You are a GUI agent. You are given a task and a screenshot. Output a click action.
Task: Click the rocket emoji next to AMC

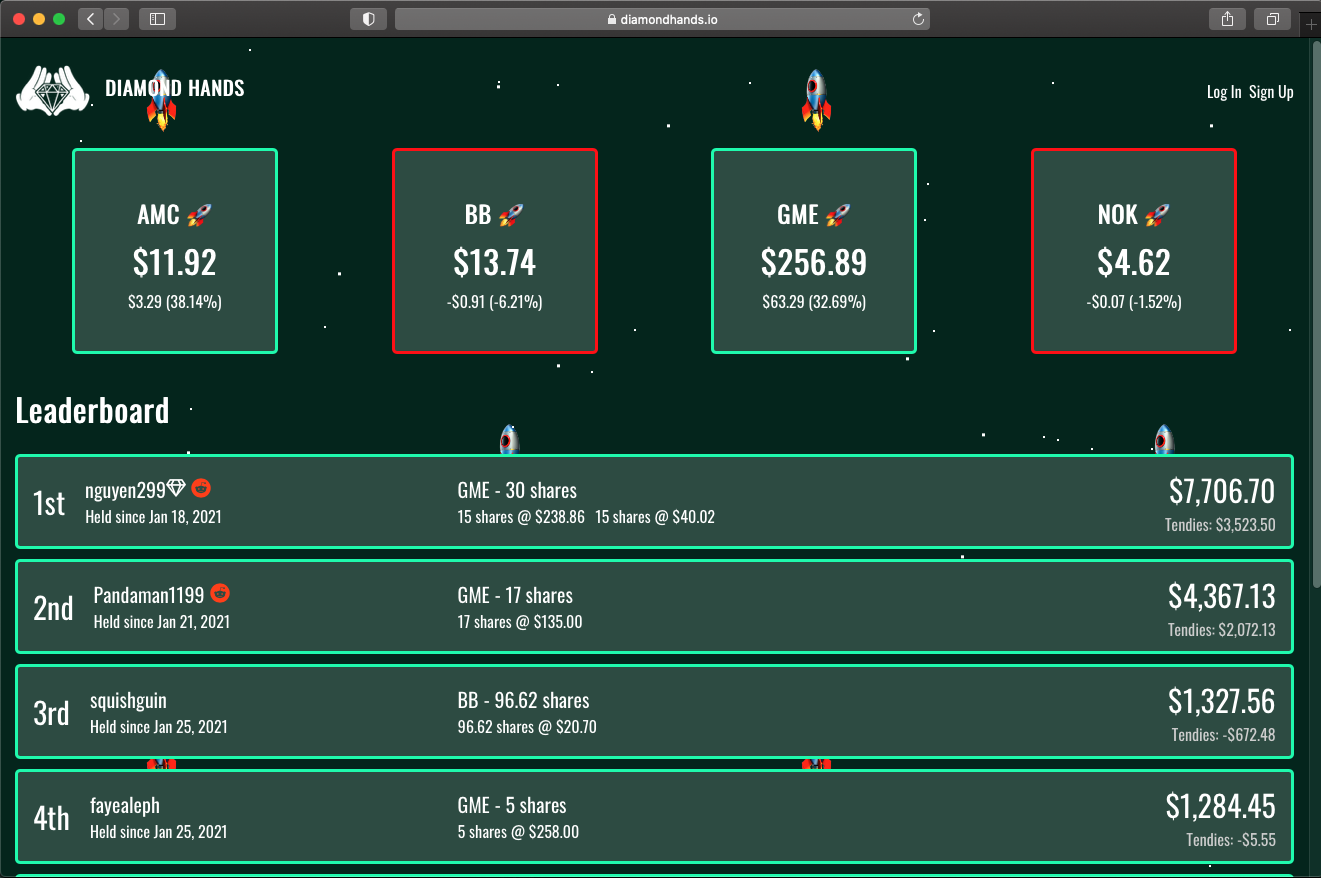point(199,214)
